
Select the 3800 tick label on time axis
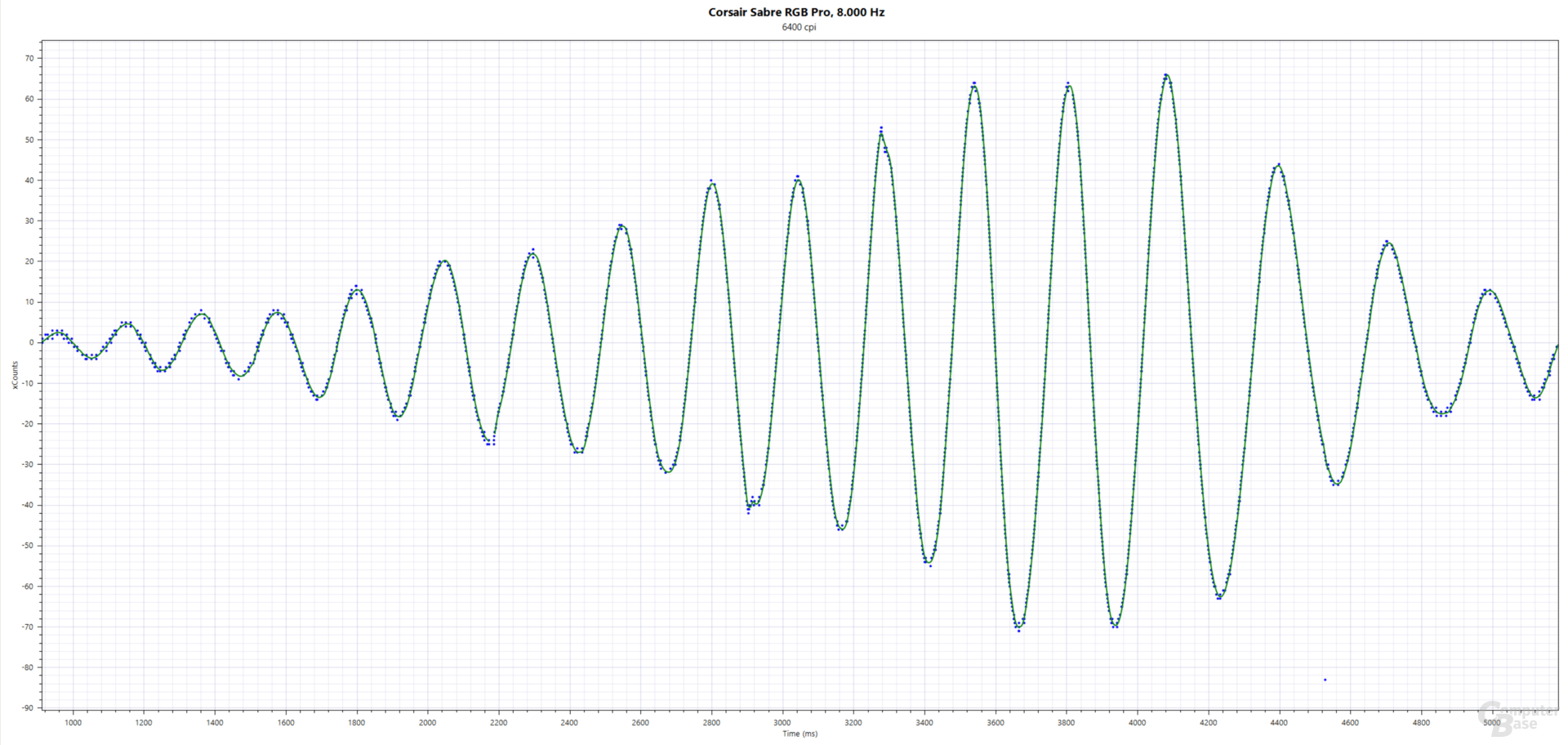1067,722
